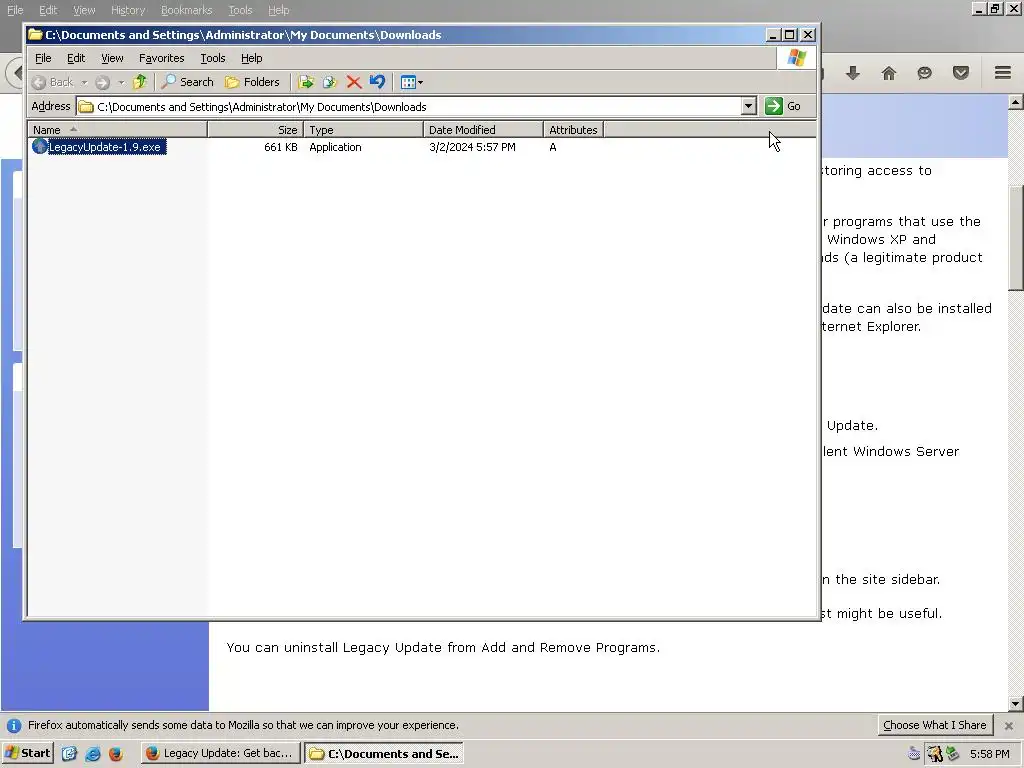This screenshot has width=1024, height=768.
Task: Click Firefox page scrollbar up arrow
Action: point(1015,102)
